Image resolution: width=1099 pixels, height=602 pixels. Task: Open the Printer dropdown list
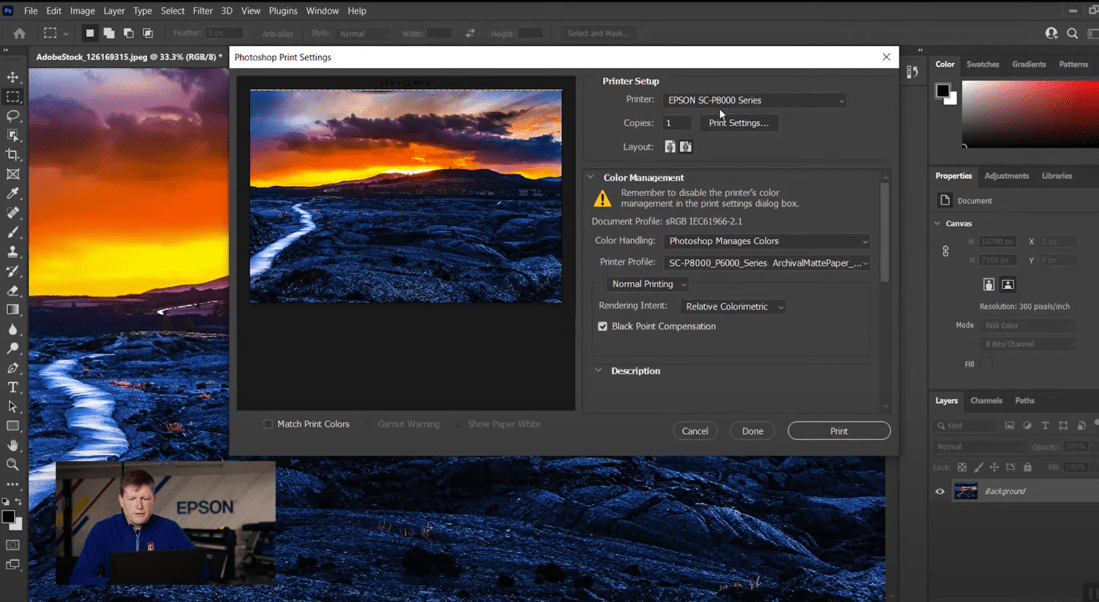point(755,100)
